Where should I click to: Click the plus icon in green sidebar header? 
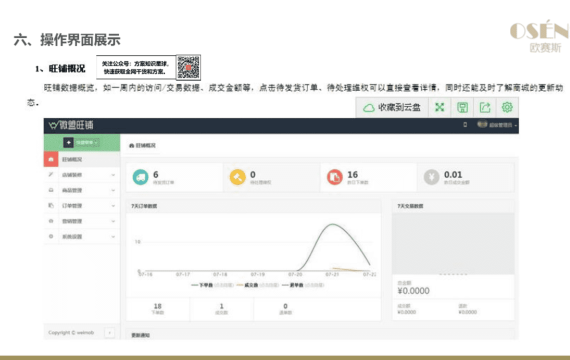pos(68,142)
